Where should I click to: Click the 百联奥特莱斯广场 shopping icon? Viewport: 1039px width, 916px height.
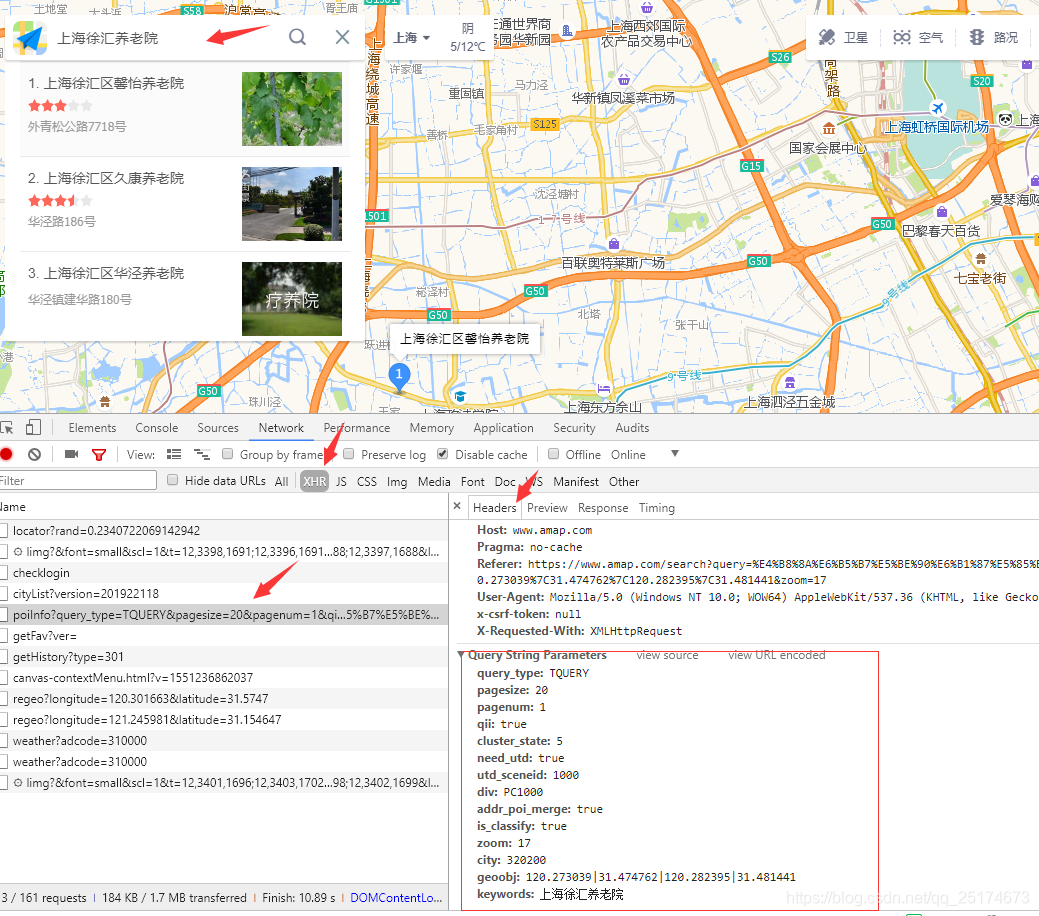(614, 243)
